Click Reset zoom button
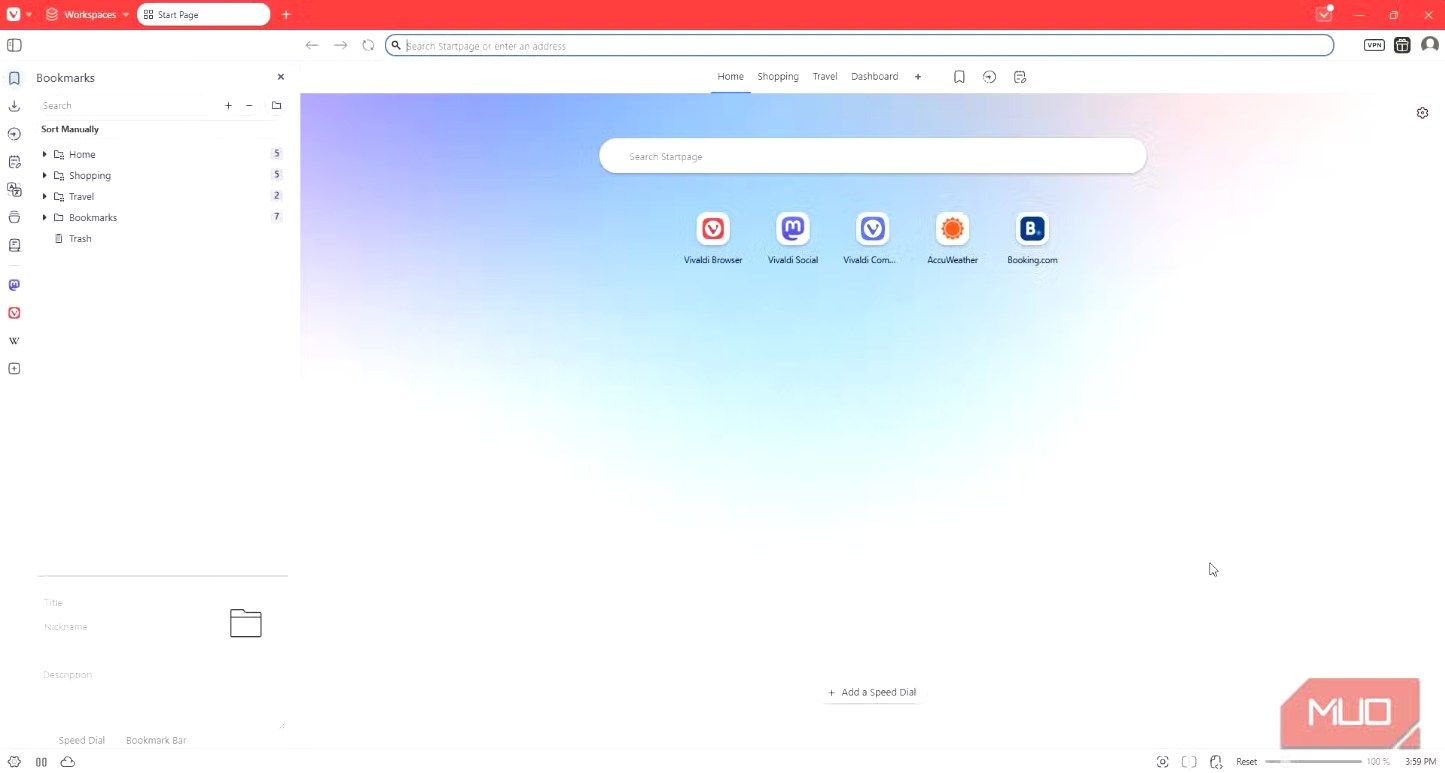Viewport: 1445px width, 773px height. (1246, 762)
